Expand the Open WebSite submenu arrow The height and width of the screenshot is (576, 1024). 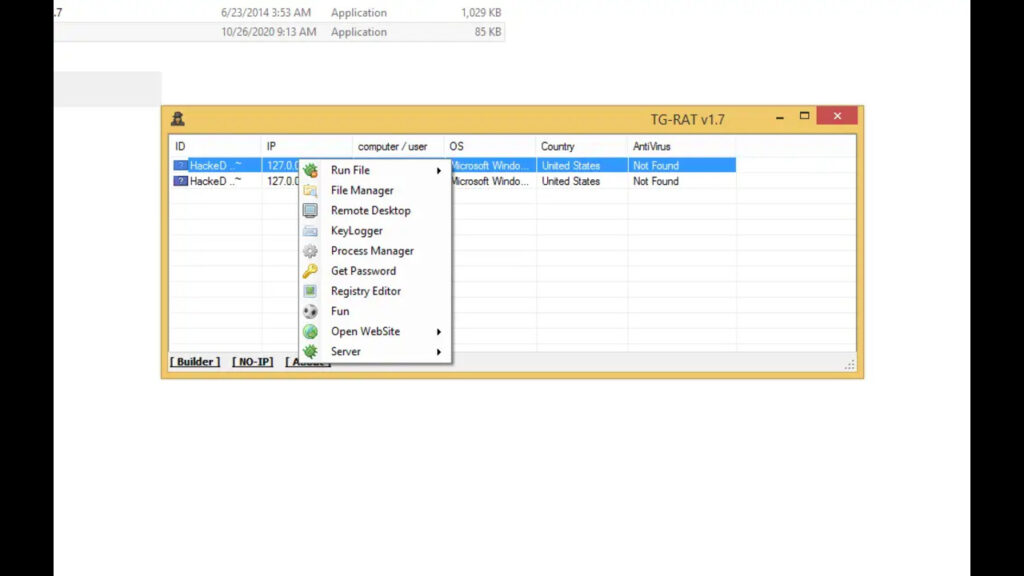tap(439, 332)
